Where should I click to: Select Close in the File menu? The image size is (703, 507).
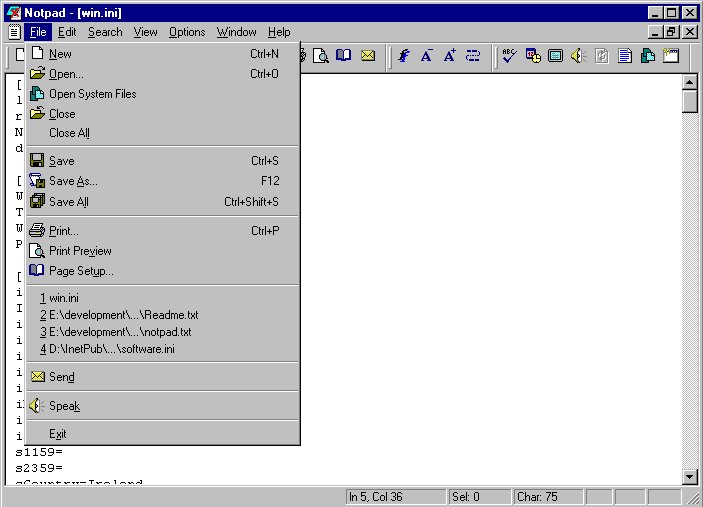point(163,114)
